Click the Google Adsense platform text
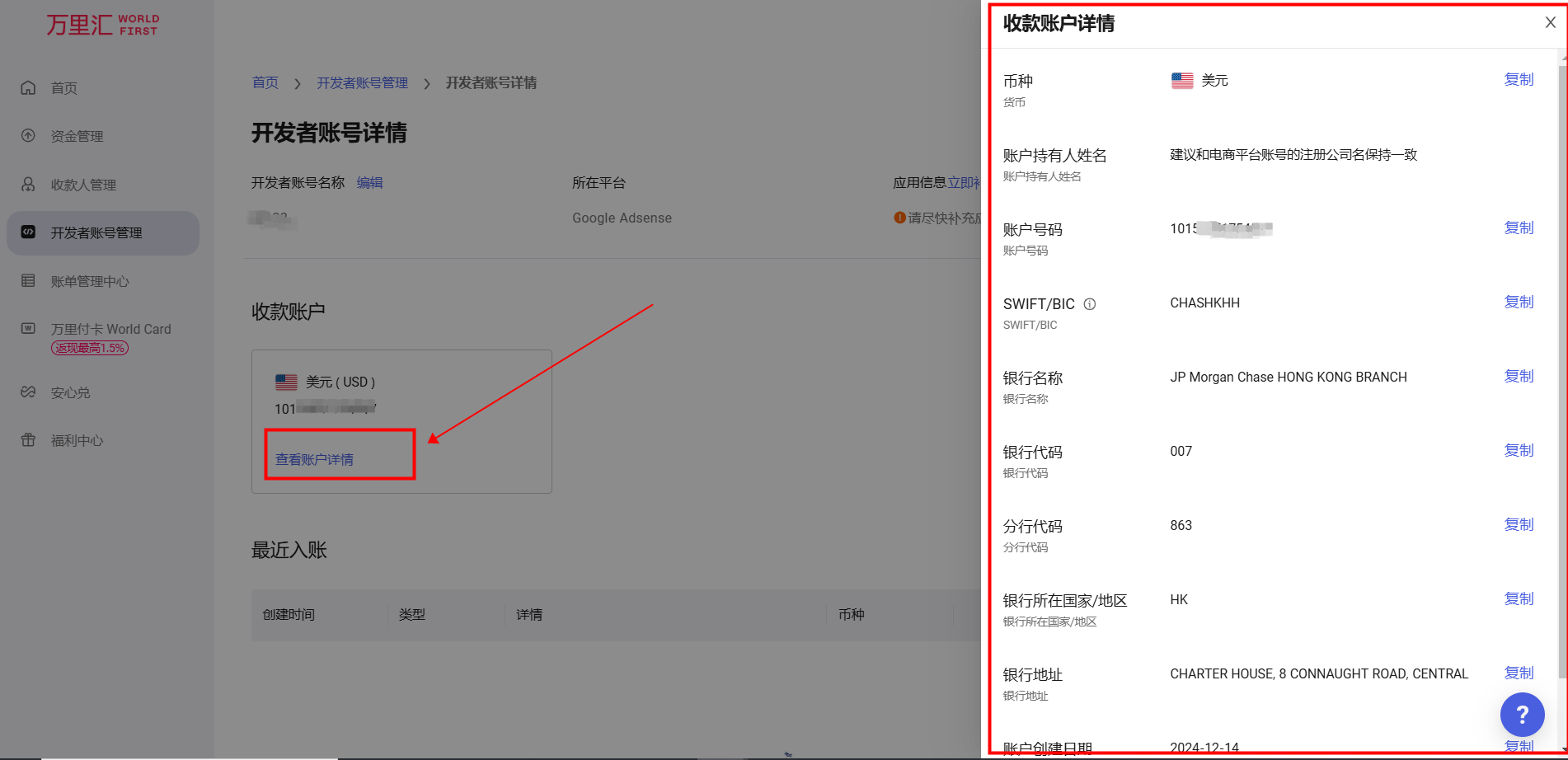 (622, 218)
